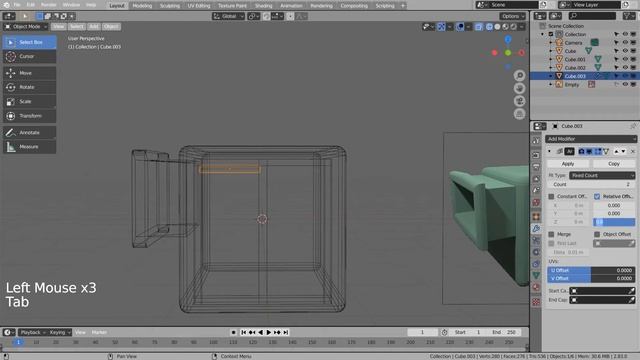Select wireframe viewport shading icon

(x=489, y=27)
